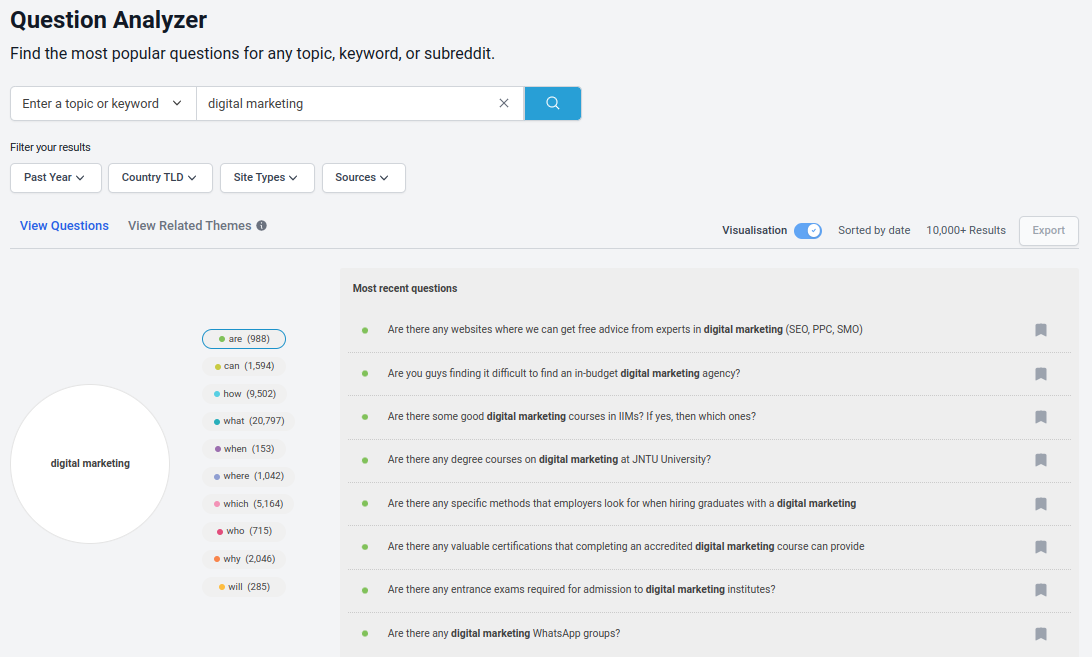This screenshot has height=657, width=1092.
Task: Switch to View Related Themes tab
Action: [x=190, y=226]
